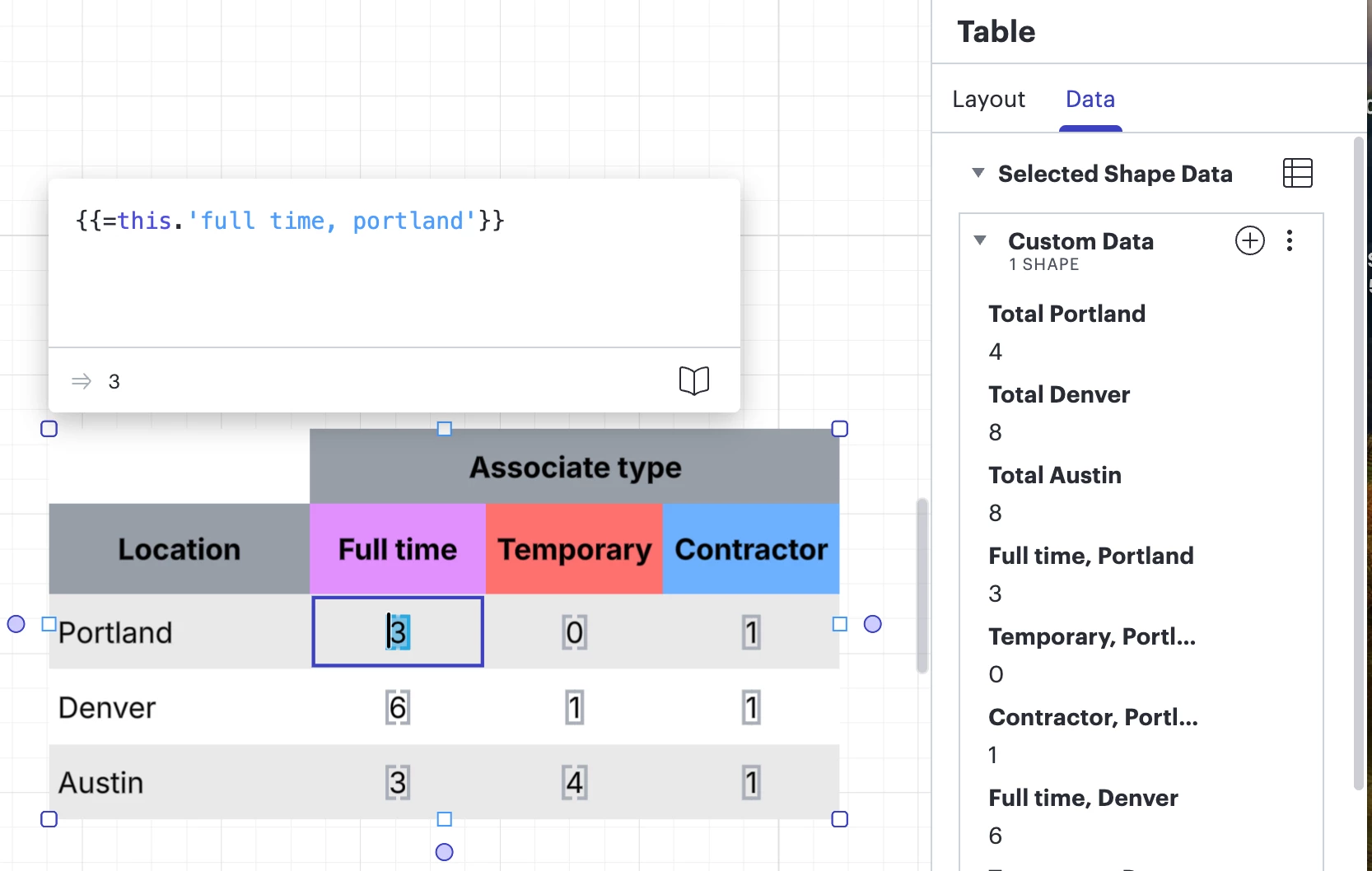The image size is (1372, 871).
Task: Click the Associate type header cell
Action: point(575,467)
